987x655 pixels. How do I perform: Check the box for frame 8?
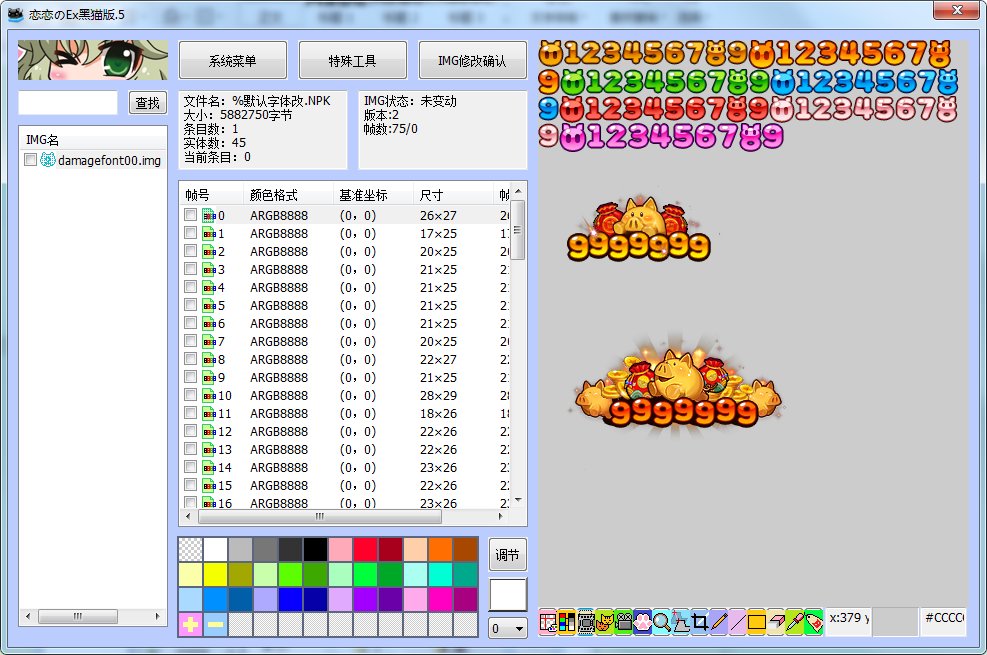pos(190,359)
